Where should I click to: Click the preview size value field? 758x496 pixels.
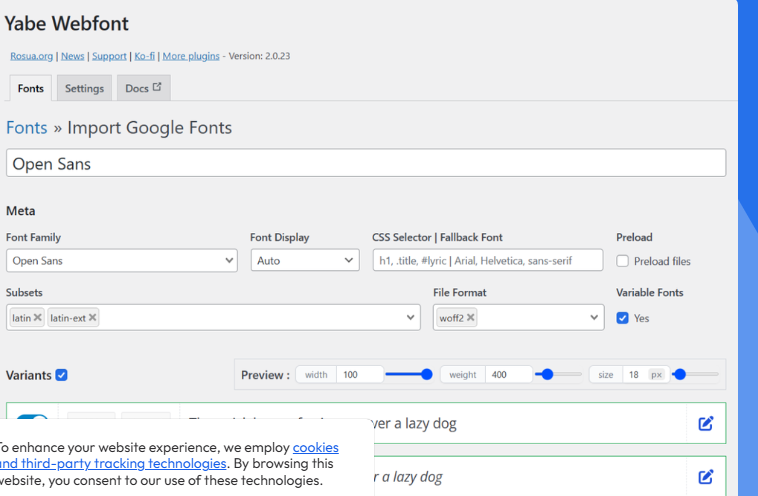click(x=634, y=375)
